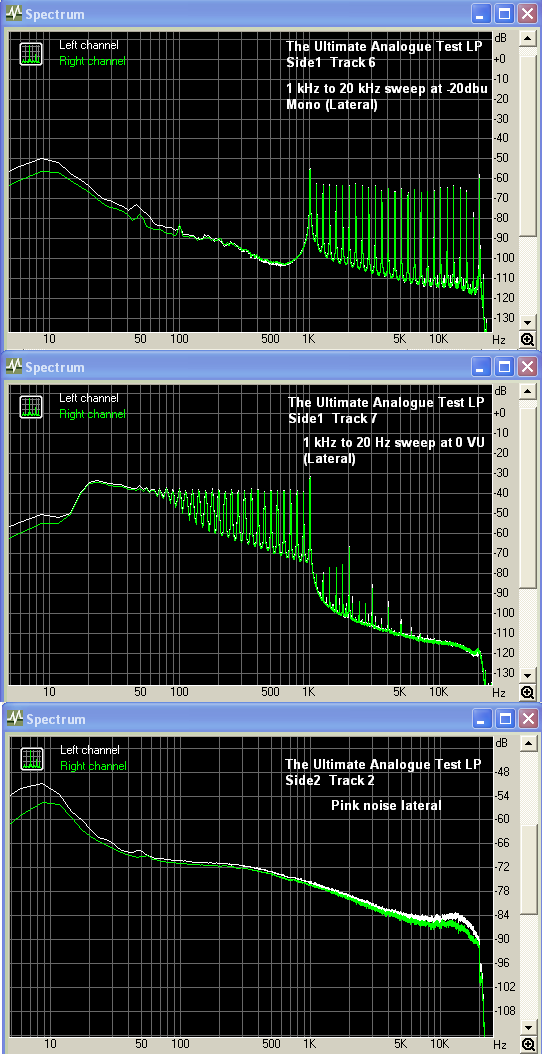Click the zoom magnifier in the Track 7 window
Viewport: 542px width, 1054px height.
527,692
